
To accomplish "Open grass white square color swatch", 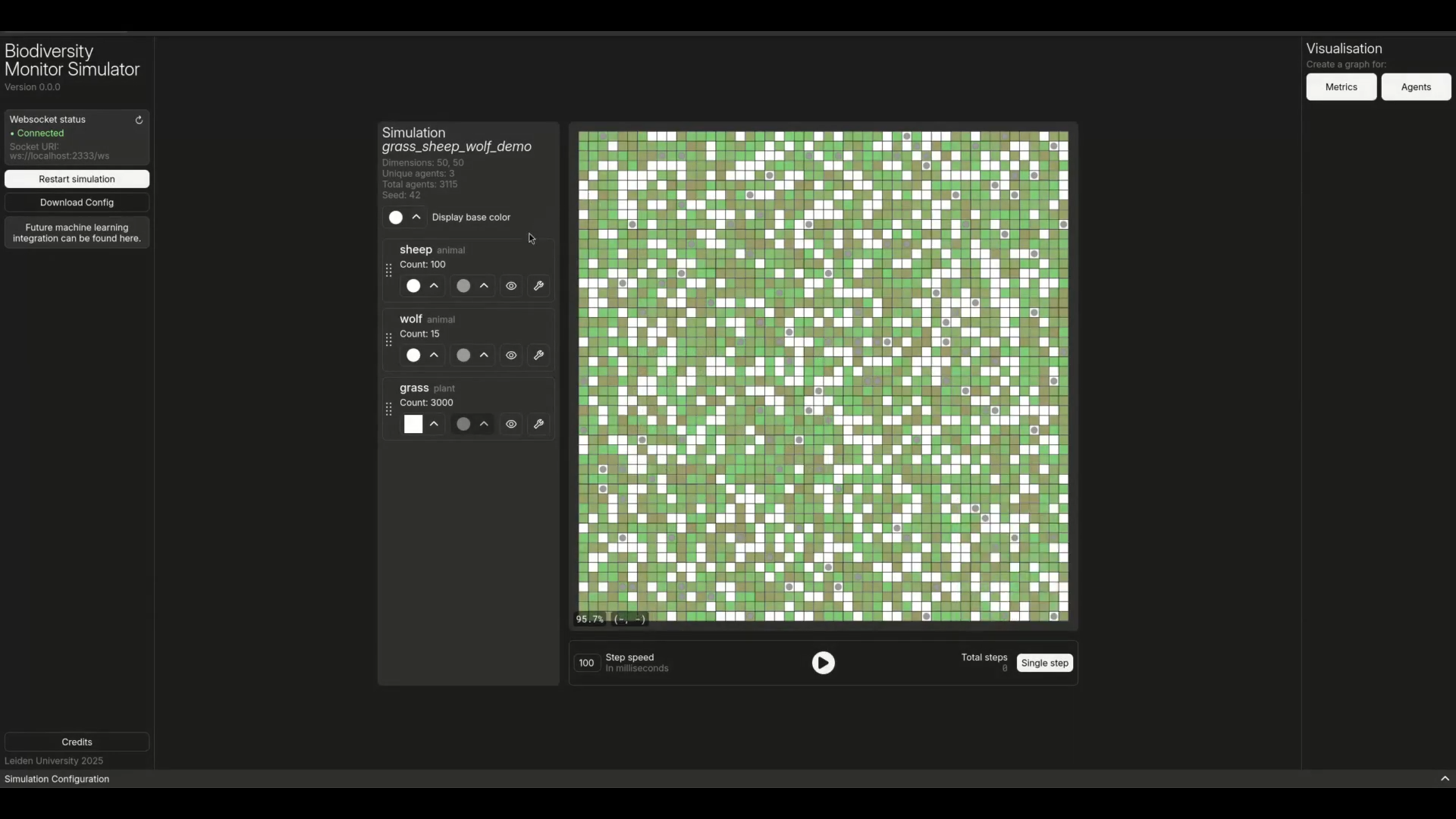I will [413, 424].
